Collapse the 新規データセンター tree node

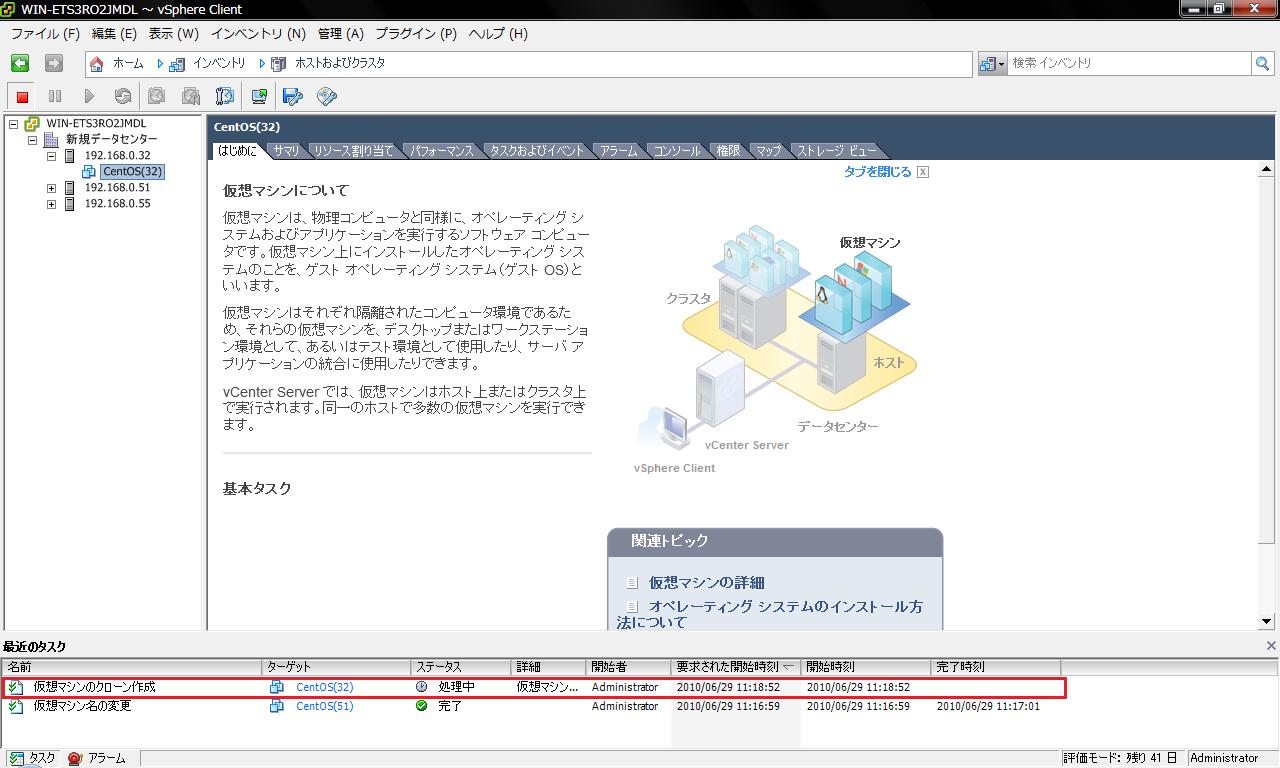(33, 140)
